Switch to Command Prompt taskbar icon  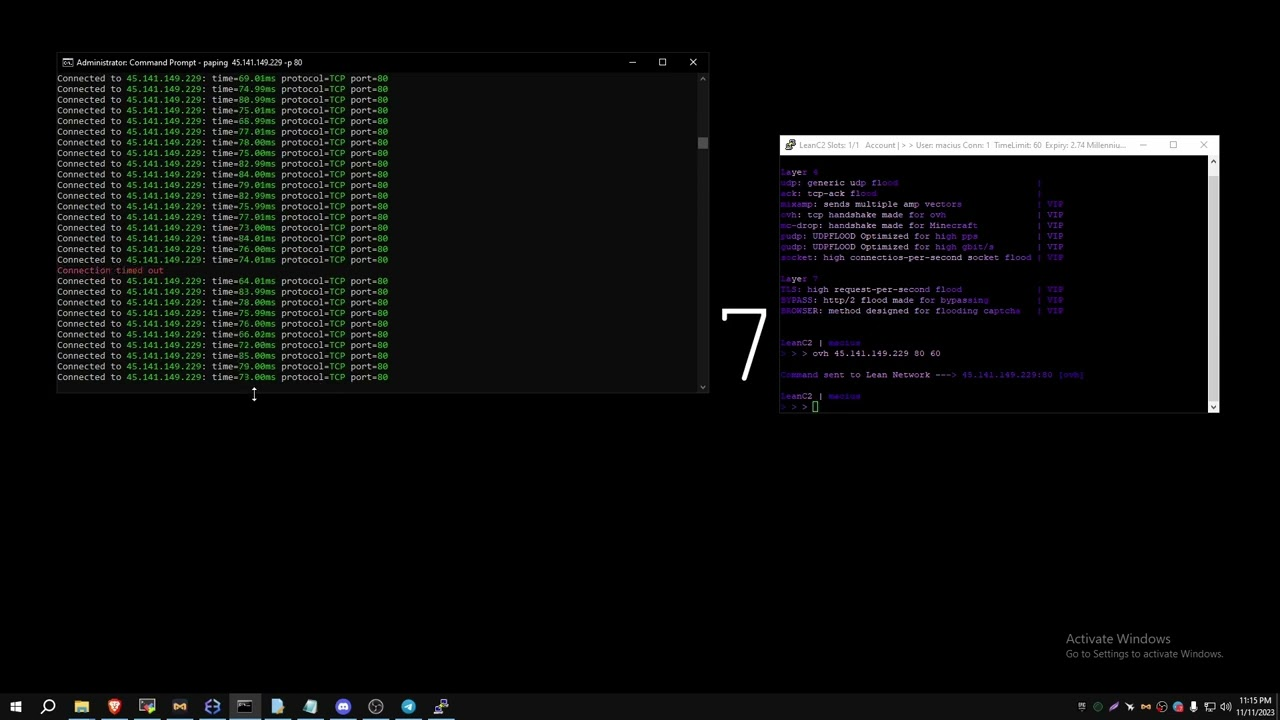(245, 707)
